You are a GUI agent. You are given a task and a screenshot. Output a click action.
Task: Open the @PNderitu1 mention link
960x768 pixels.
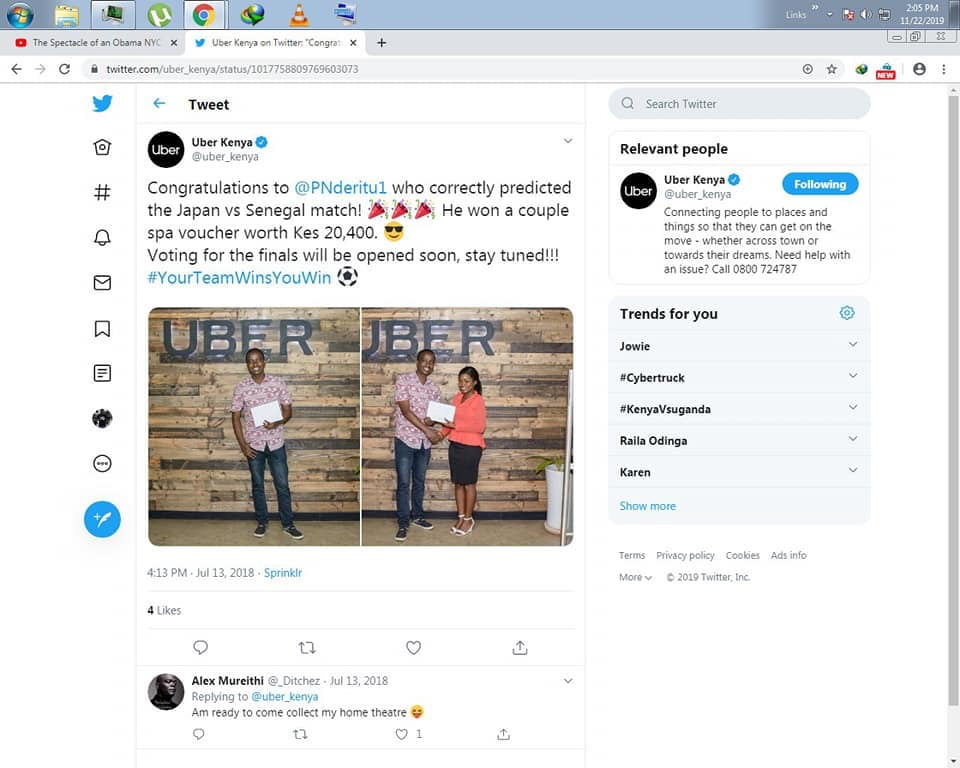coord(340,188)
